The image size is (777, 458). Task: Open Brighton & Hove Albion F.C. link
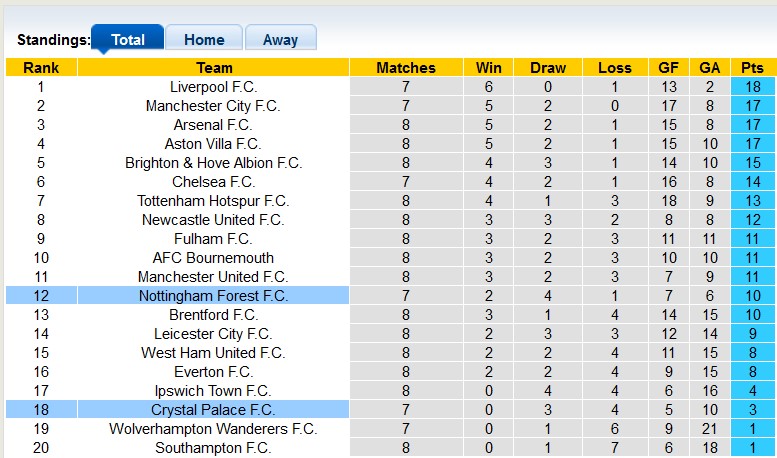coord(213,163)
